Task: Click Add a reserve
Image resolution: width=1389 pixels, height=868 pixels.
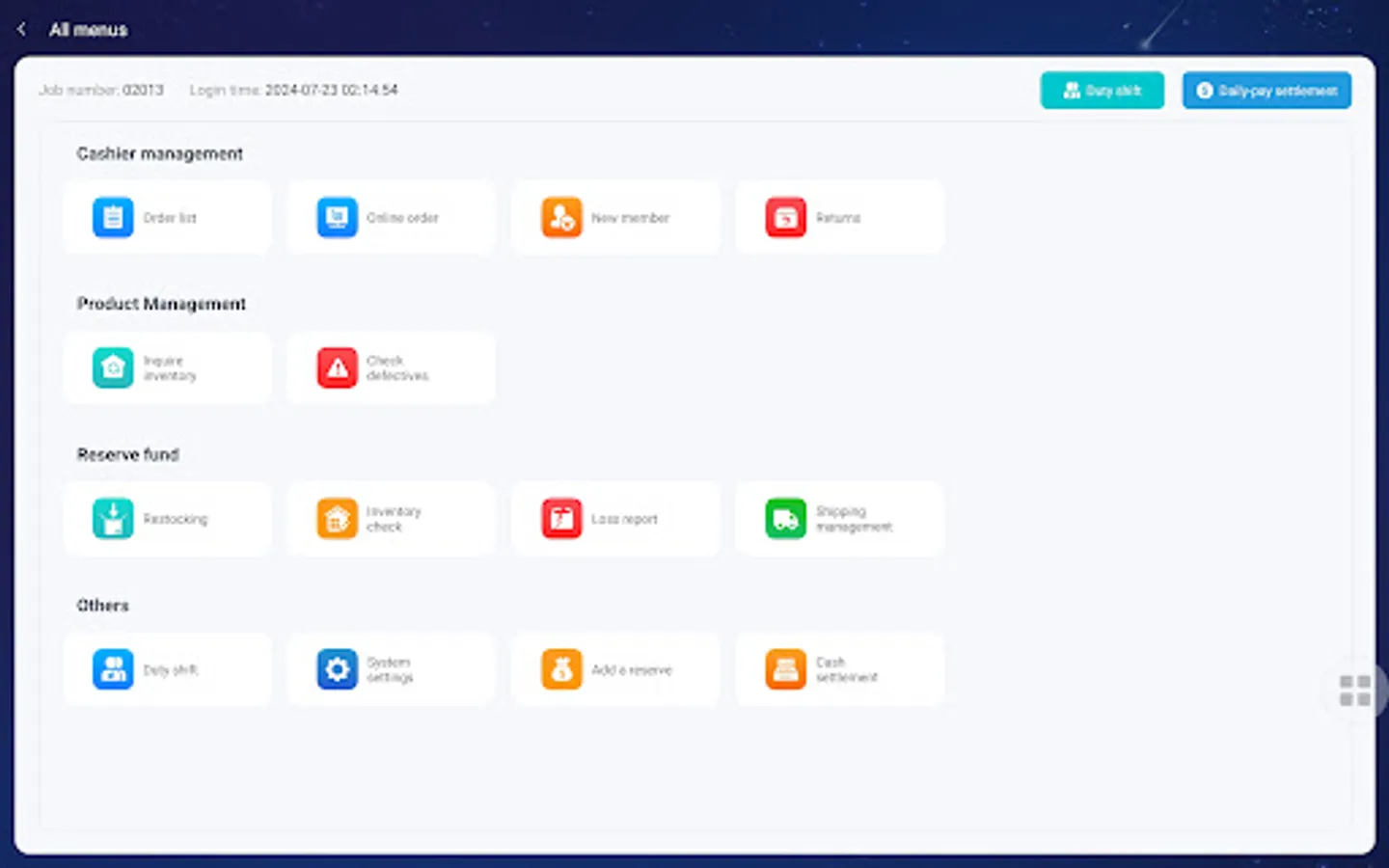Action: (560, 669)
